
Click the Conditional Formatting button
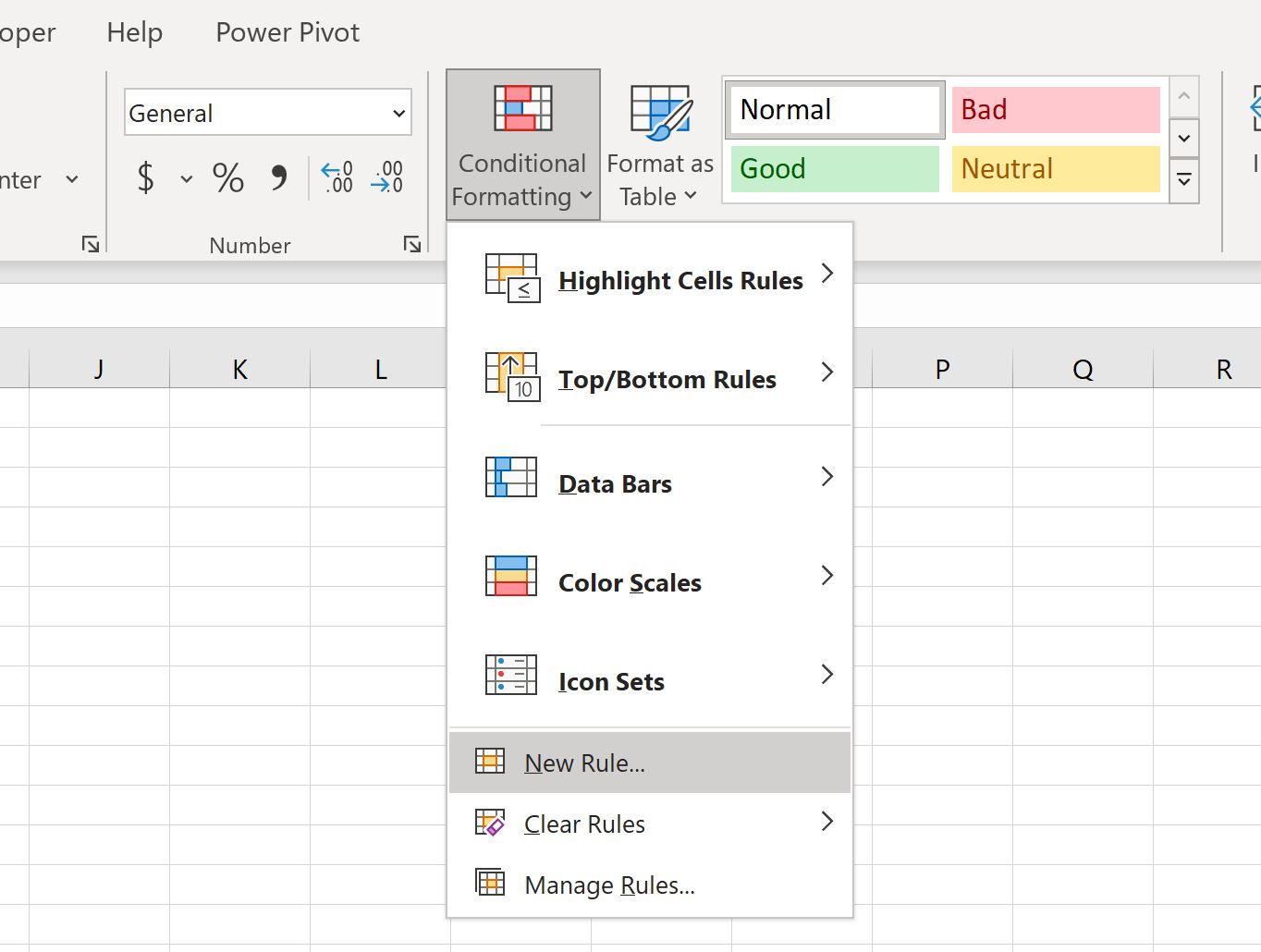click(522, 144)
